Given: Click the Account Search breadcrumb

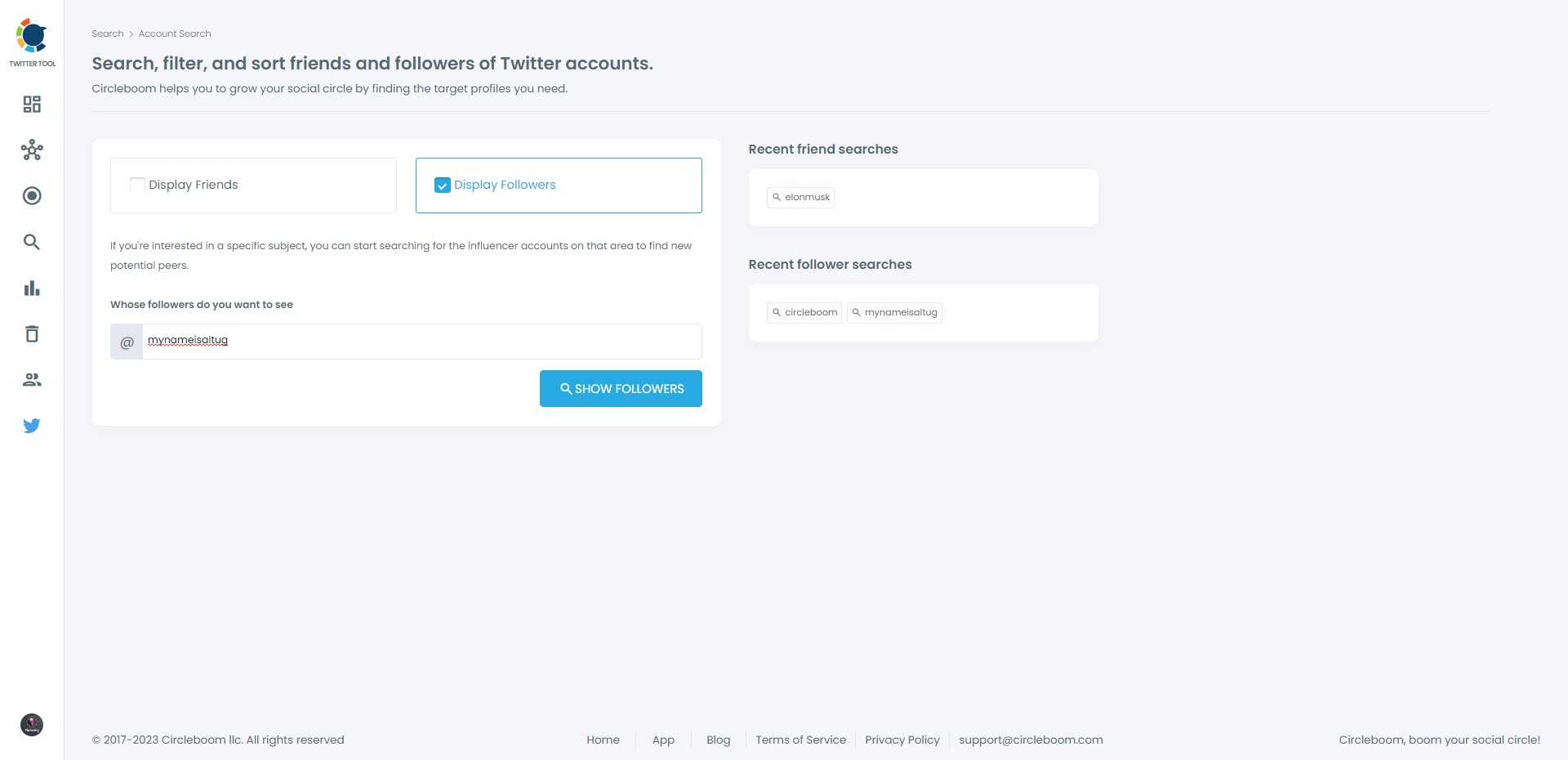Looking at the screenshot, I should 174,34.
